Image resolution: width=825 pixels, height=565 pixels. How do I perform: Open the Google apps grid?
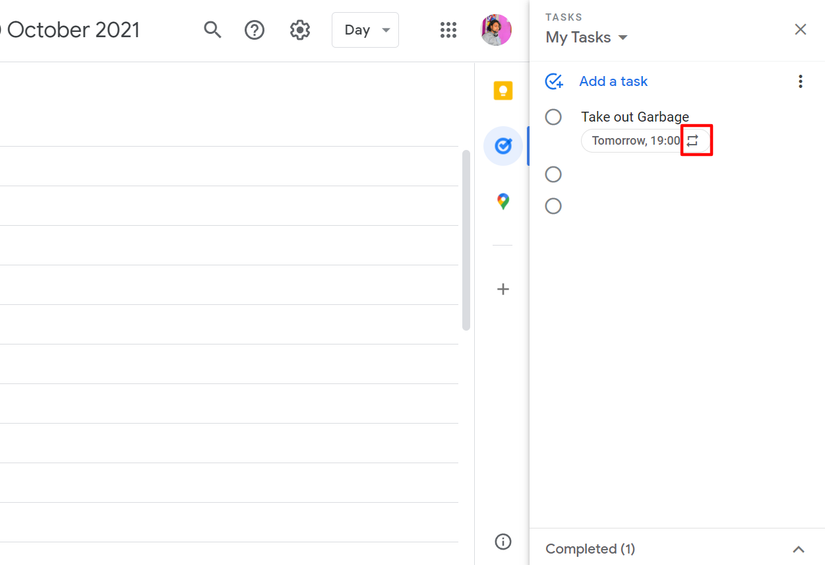(448, 30)
